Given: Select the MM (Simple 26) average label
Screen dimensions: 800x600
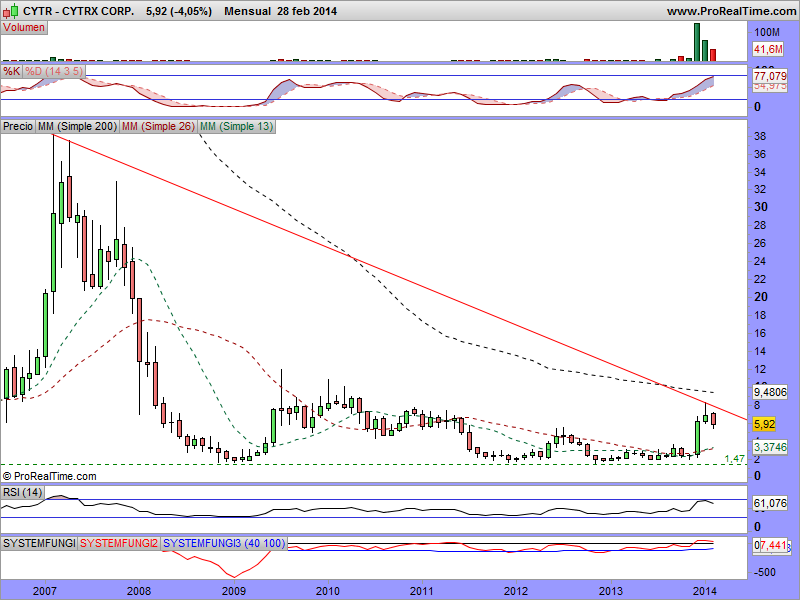Looking at the screenshot, I should (159, 126).
